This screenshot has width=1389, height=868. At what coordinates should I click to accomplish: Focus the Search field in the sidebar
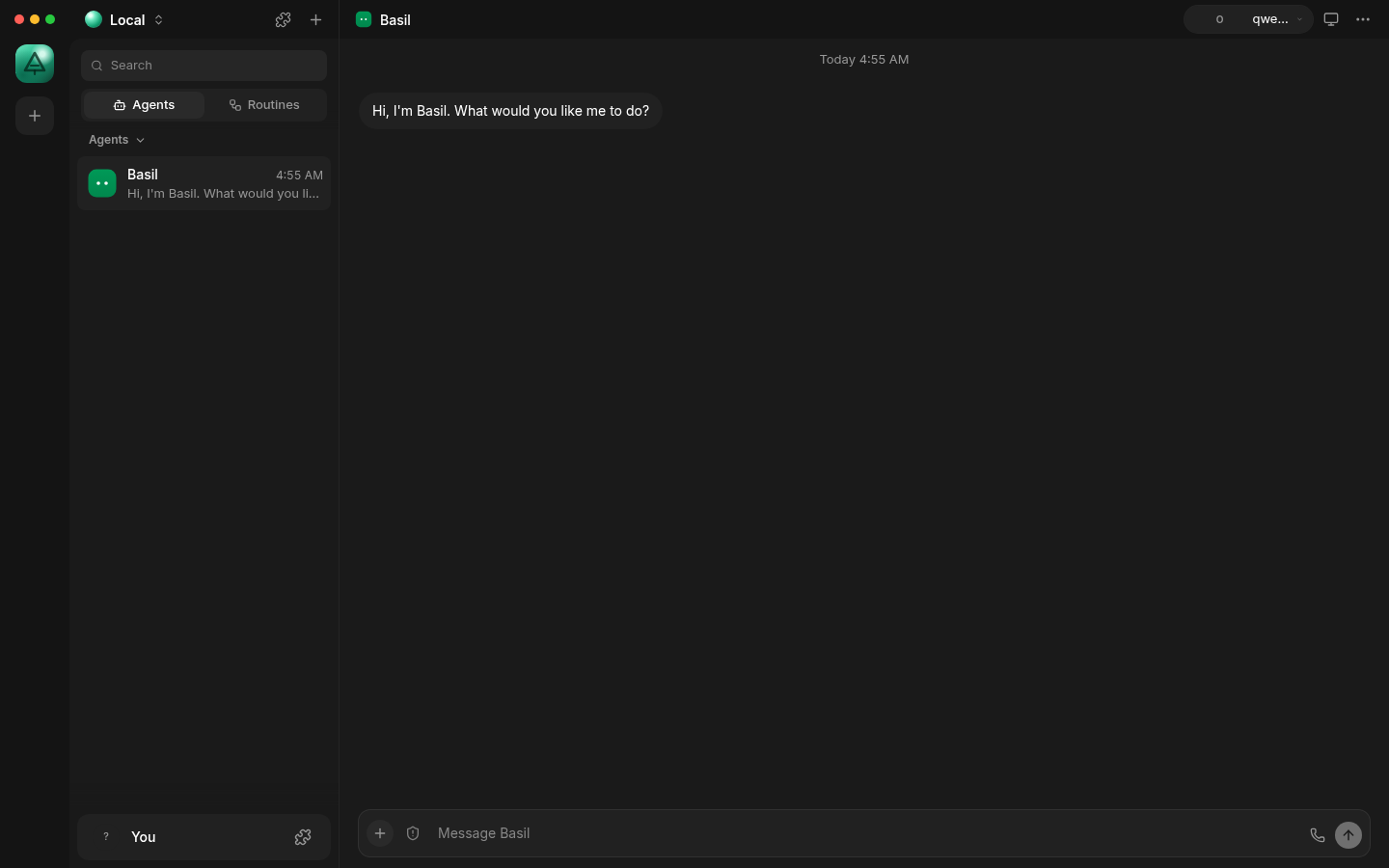pyautogui.click(x=204, y=66)
